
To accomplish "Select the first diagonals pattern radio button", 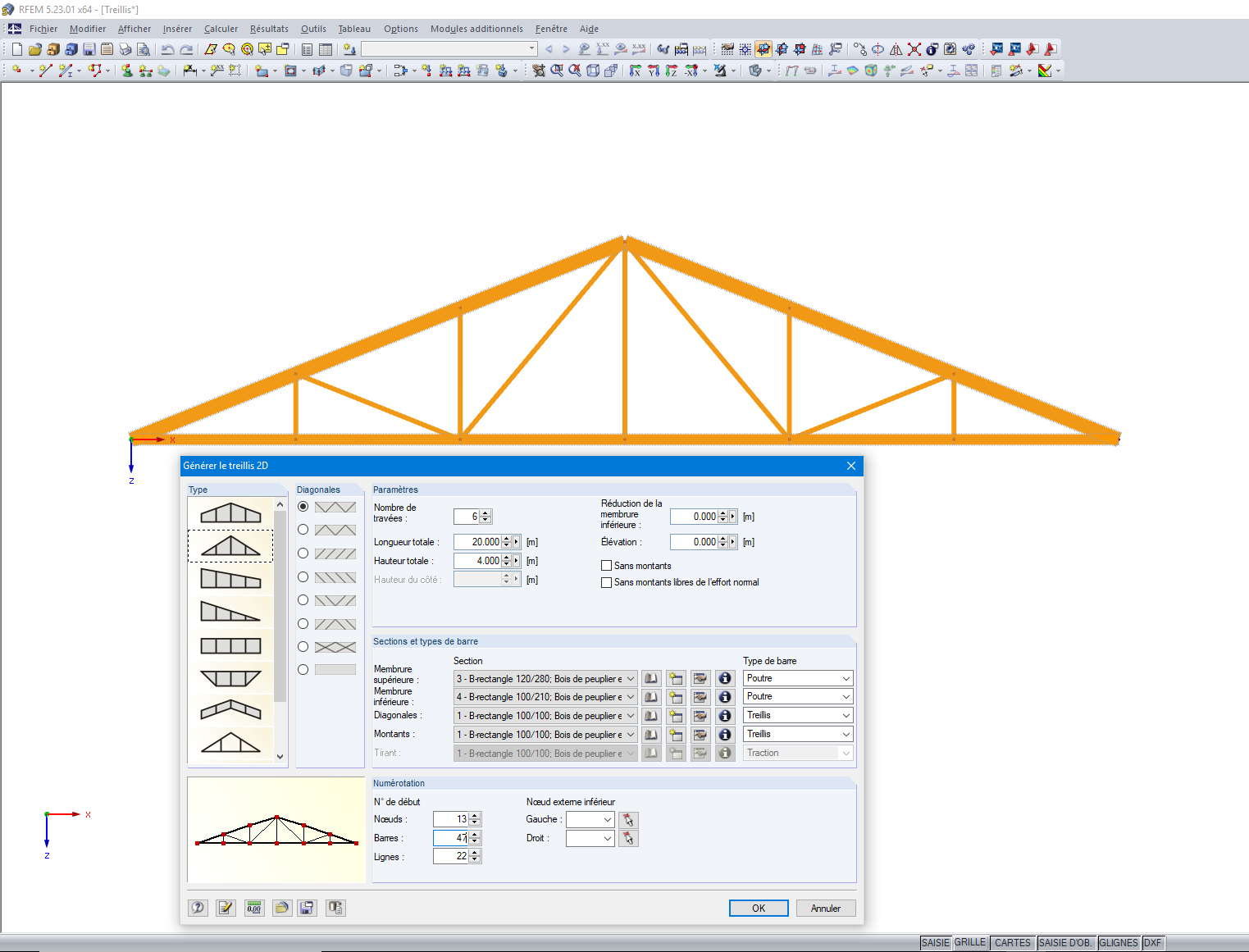I will tap(303, 507).
